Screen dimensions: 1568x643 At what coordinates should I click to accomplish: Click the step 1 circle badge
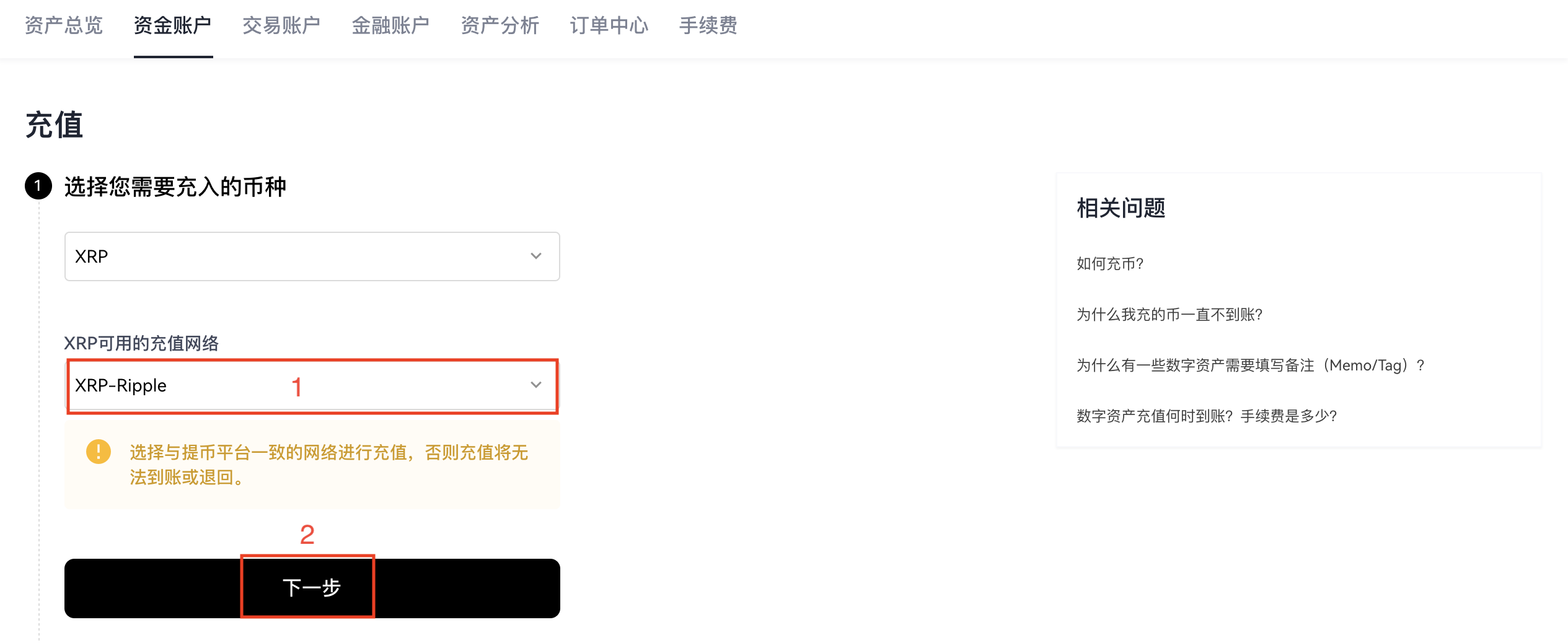(x=38, y=186)
